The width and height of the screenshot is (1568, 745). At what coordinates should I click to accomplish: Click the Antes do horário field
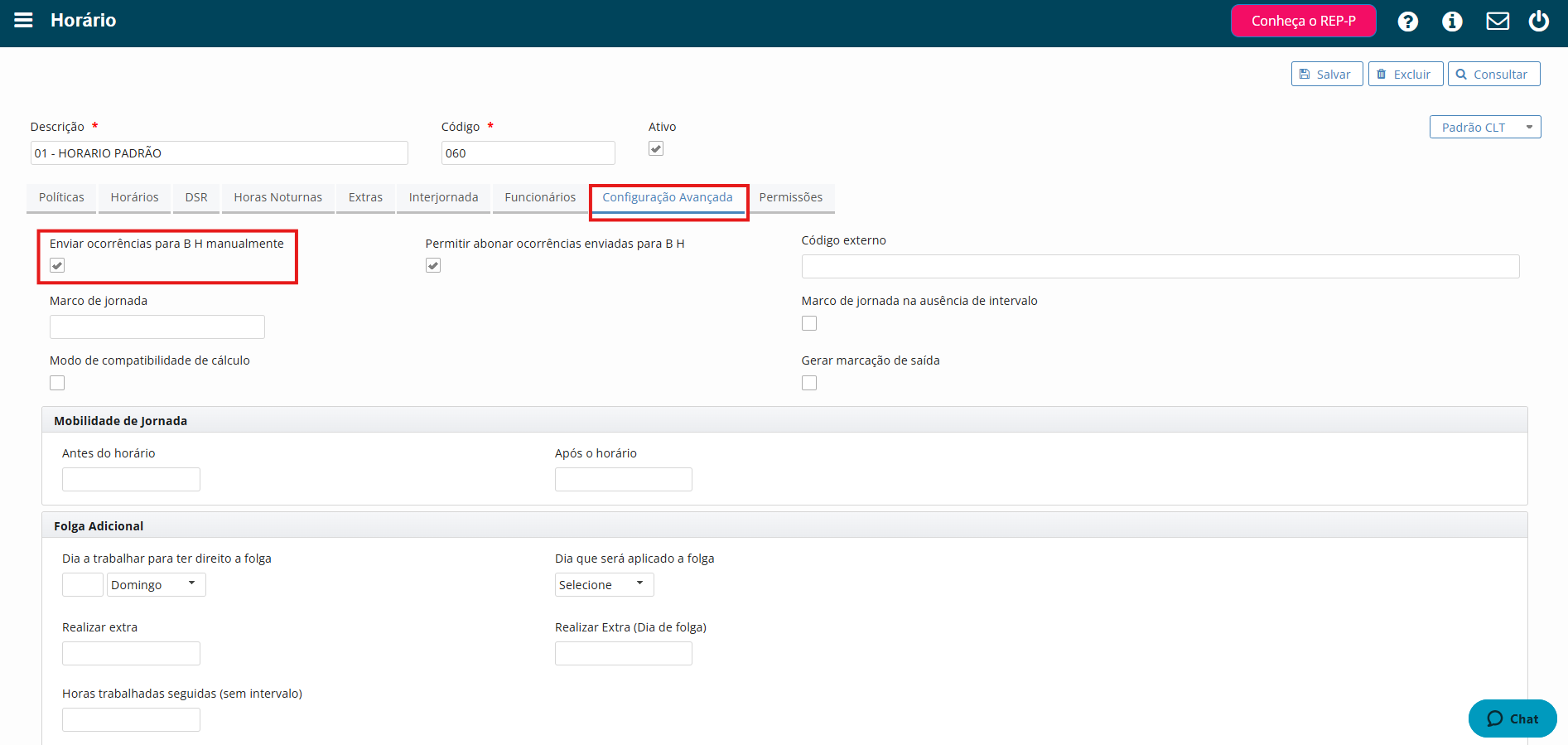click(131, 479)
